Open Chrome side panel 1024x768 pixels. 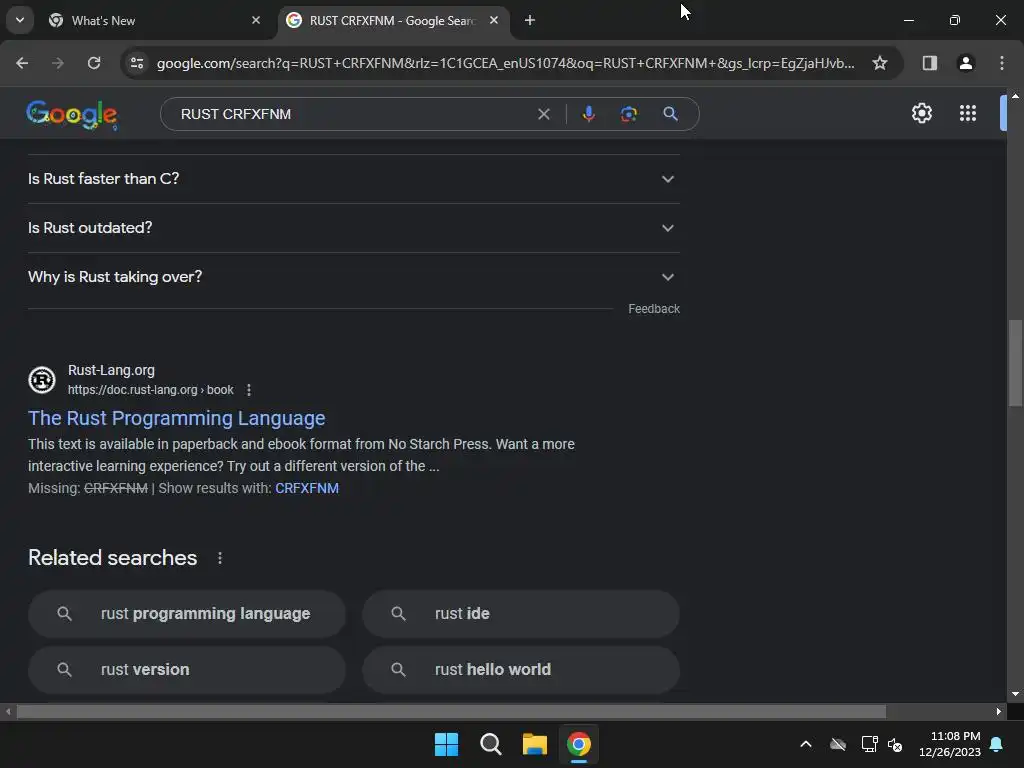click(929, 63)
